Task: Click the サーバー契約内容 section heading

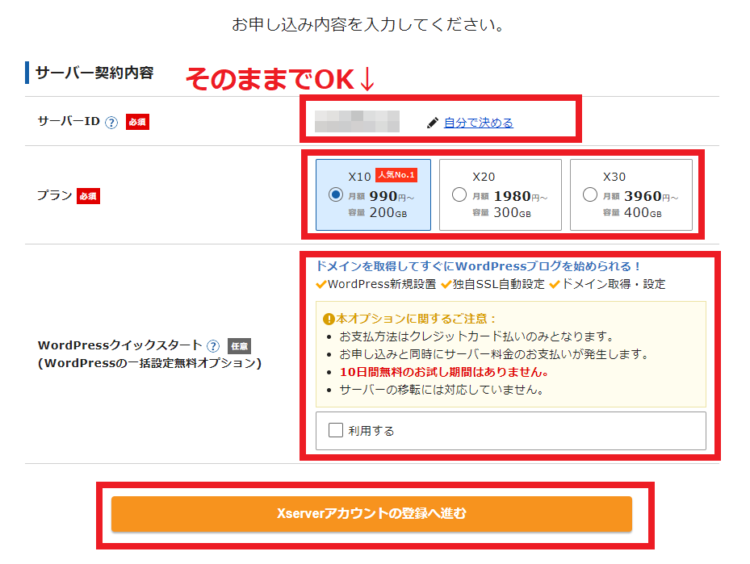Action: 94,73
